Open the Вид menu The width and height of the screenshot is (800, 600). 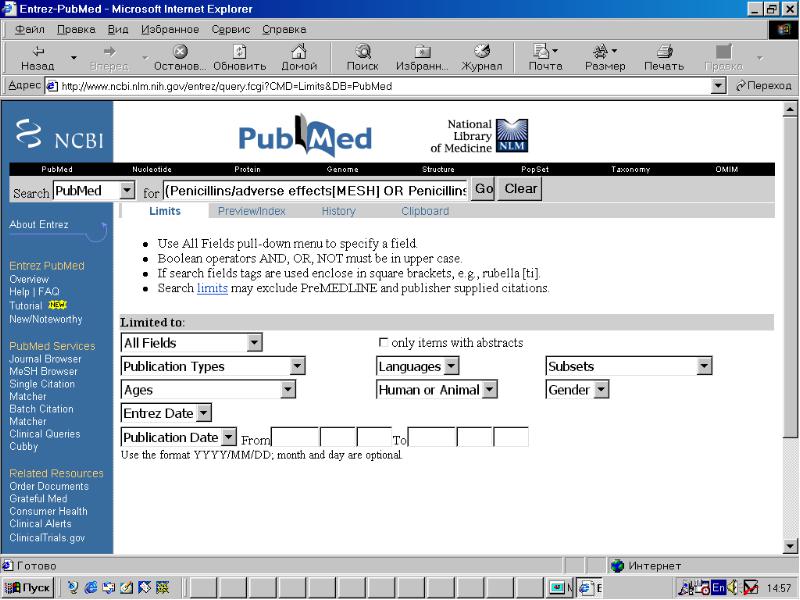coord(118,29)
